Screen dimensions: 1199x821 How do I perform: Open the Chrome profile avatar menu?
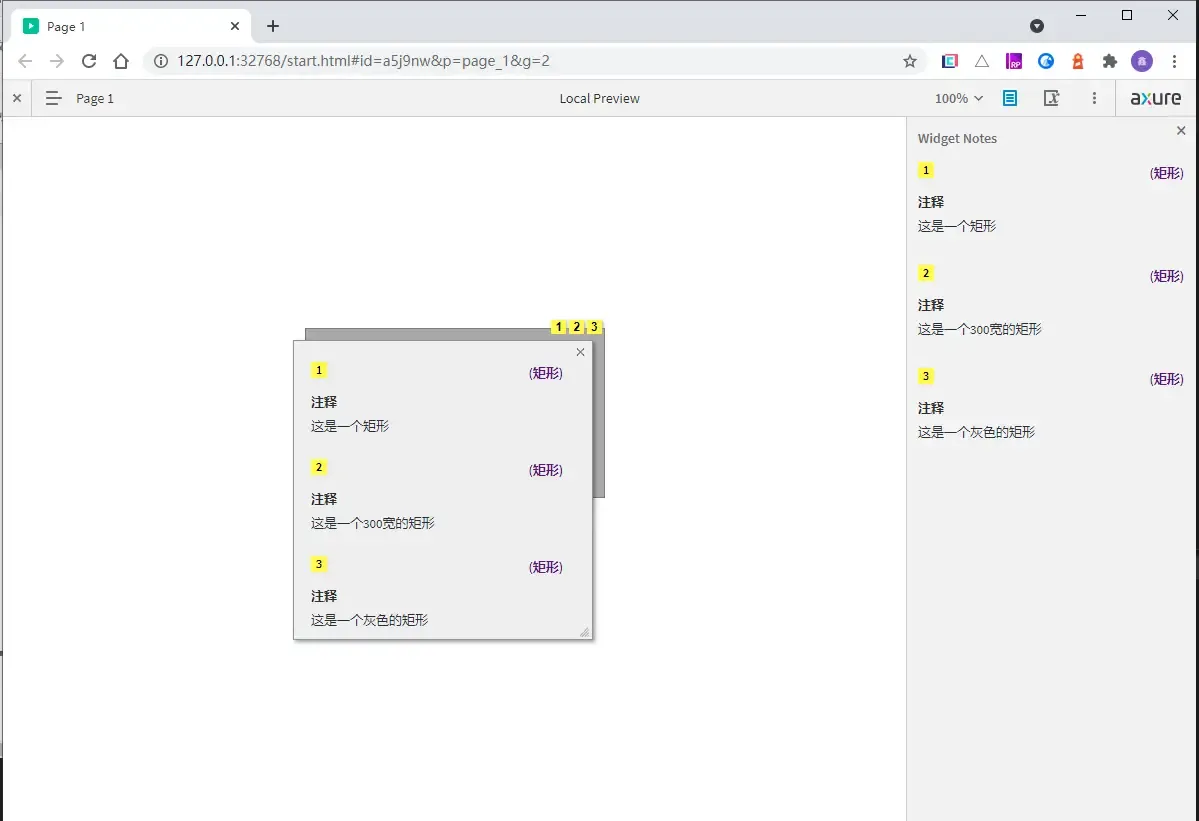click(x=1142, y=61)
